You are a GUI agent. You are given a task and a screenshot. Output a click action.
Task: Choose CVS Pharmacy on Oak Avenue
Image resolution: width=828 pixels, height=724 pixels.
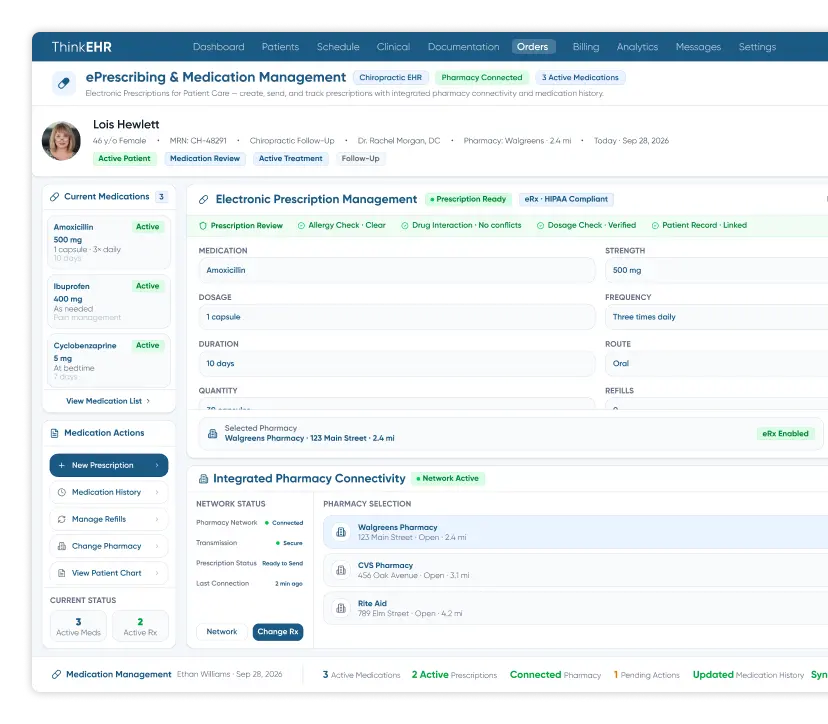[x=576, y=570]
